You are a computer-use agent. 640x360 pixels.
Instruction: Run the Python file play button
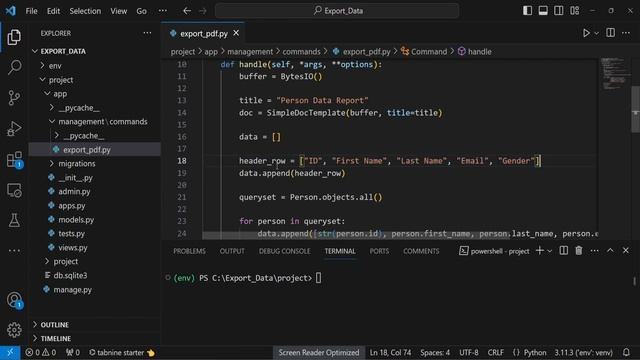coord(586,33)
